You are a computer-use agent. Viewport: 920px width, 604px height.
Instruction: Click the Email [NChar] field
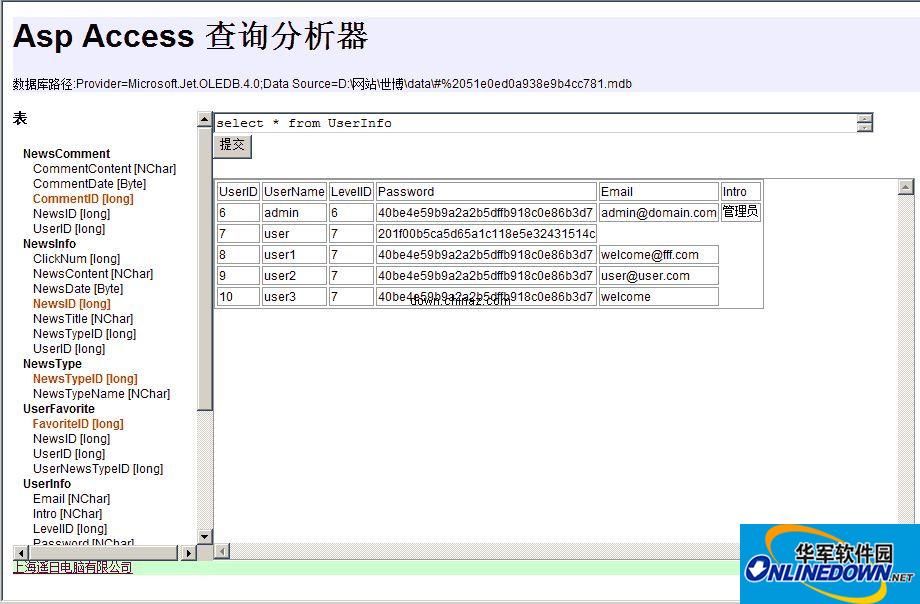pos(72,499)
